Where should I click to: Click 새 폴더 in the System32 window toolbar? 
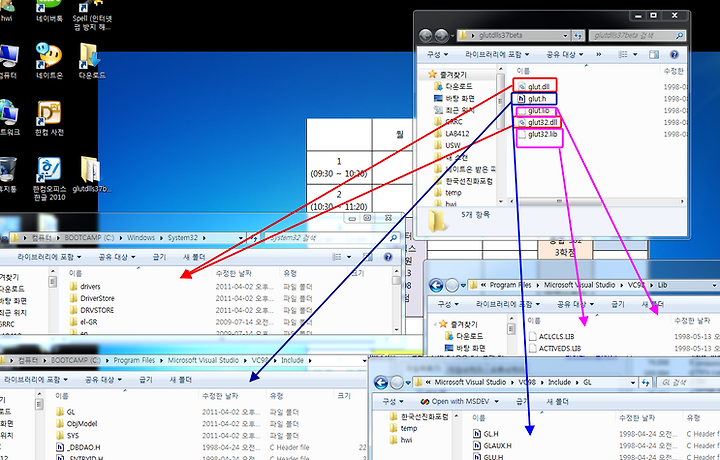(194, 257)
